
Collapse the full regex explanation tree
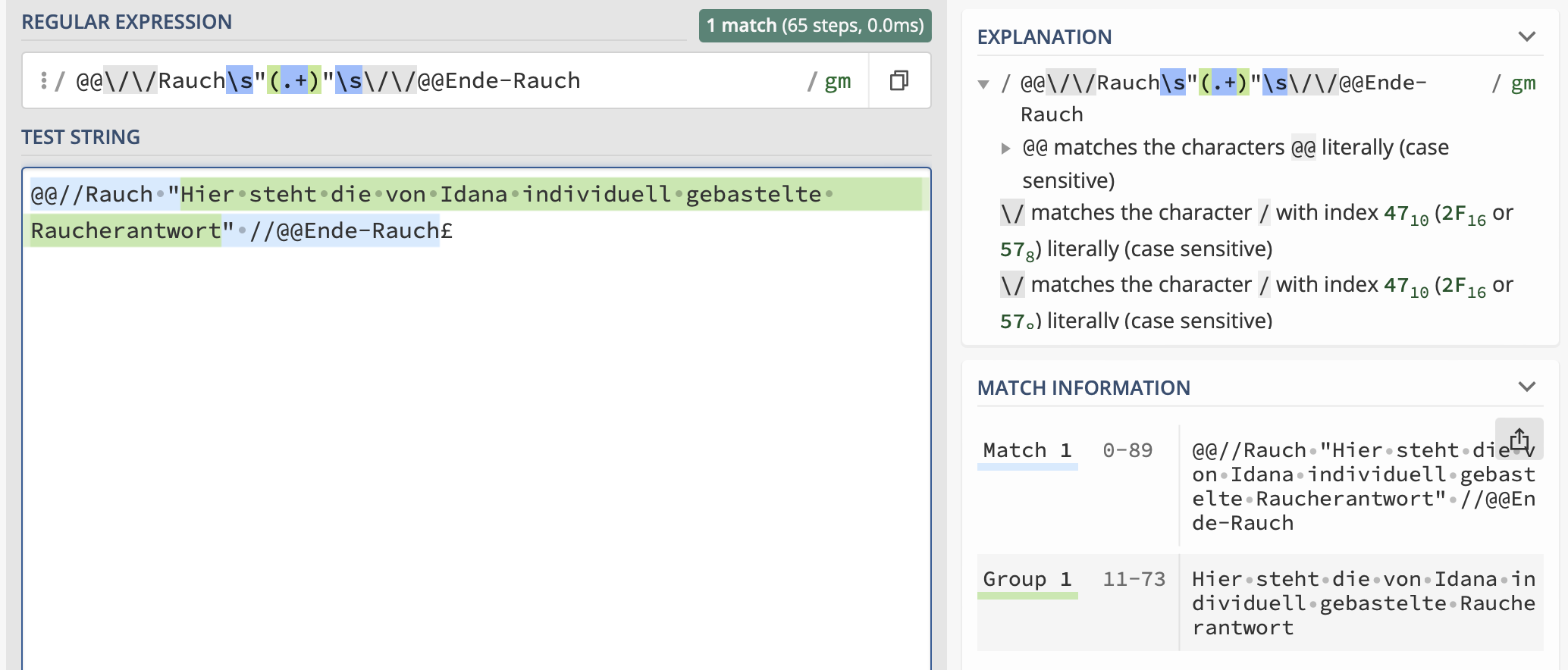coord(983,83)
